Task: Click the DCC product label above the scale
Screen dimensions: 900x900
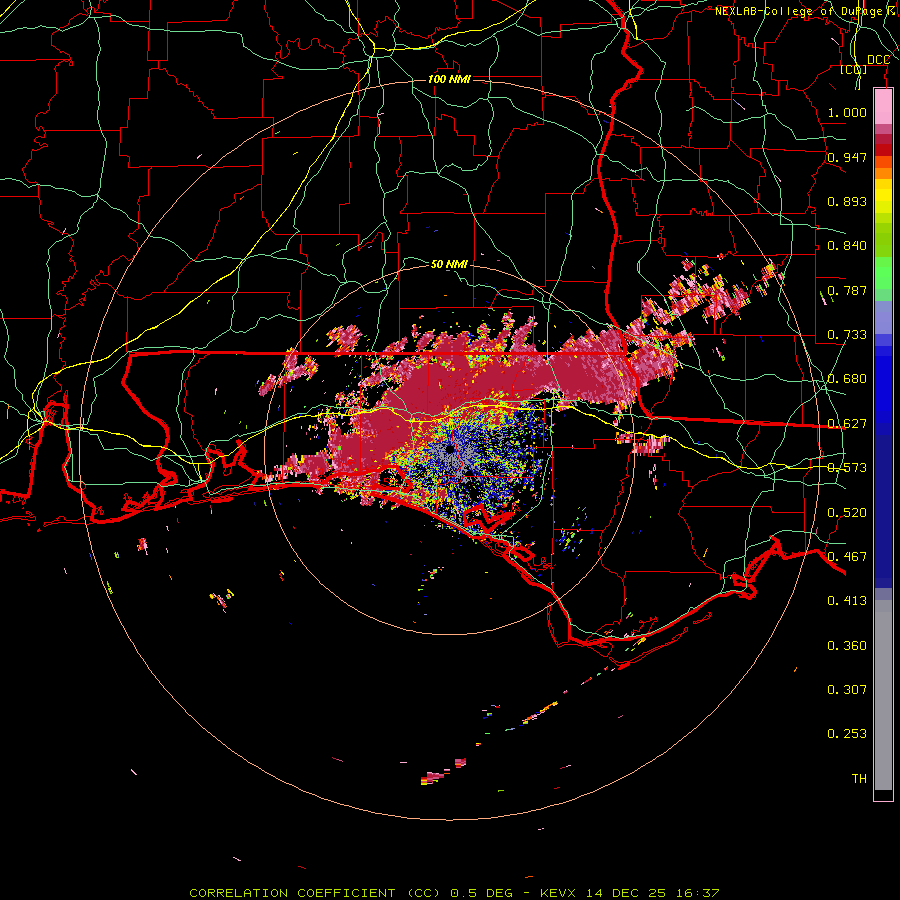Action: tap(878, 60)
